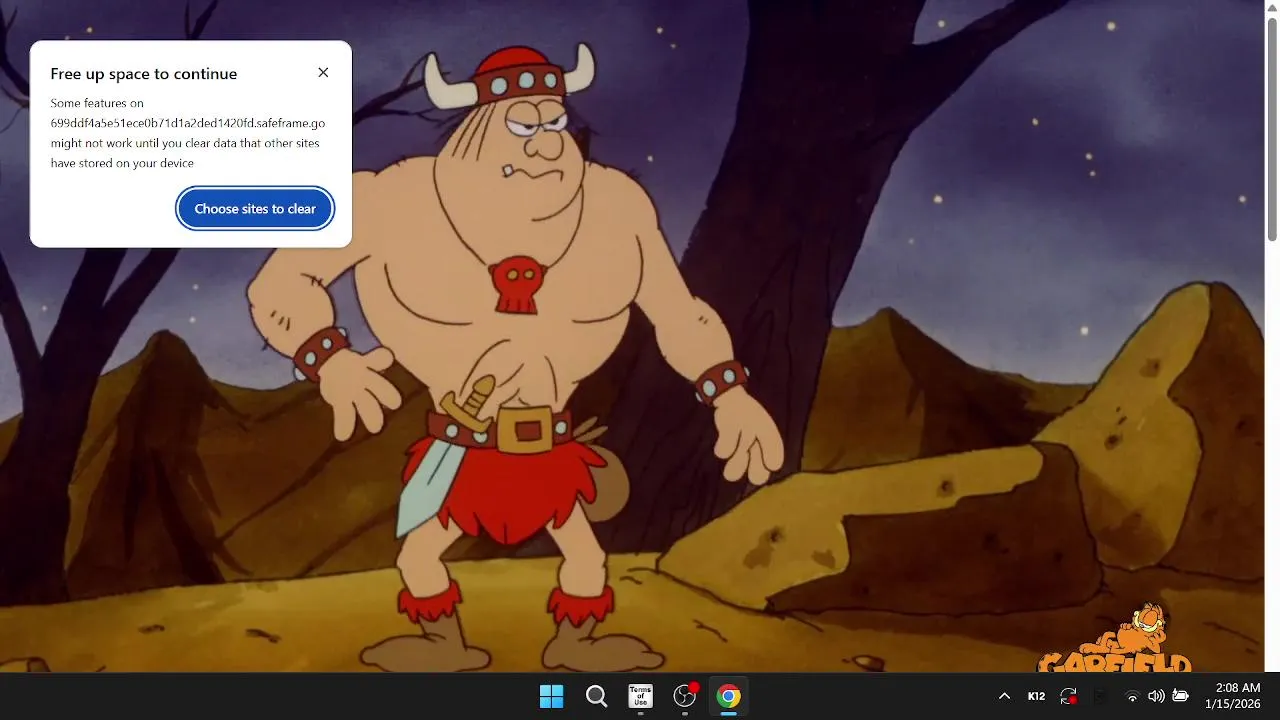Click the vertical page scrollbar
Image resolution: width=1280 pixels, height=720 pixels.
coord(1272,128)
